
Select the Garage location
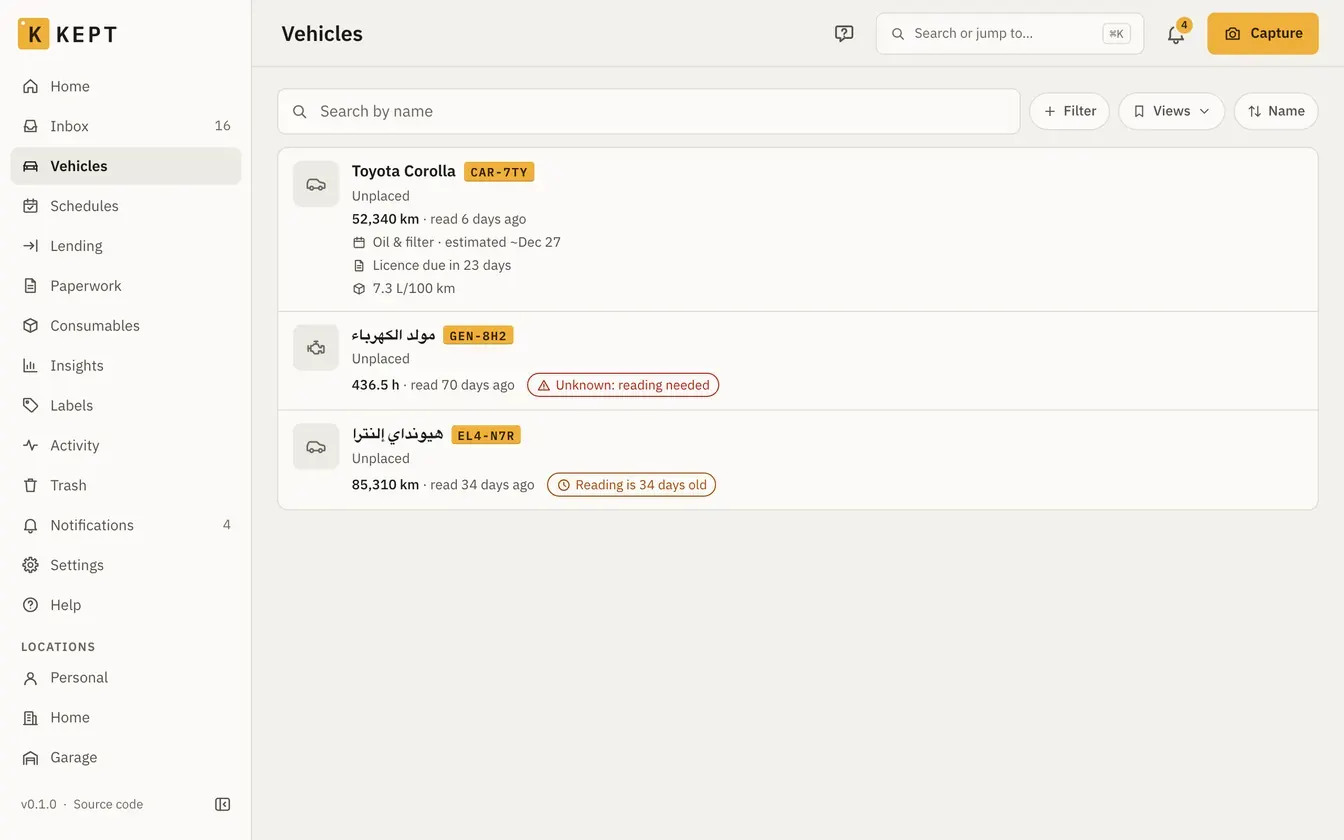pos(126,758)
